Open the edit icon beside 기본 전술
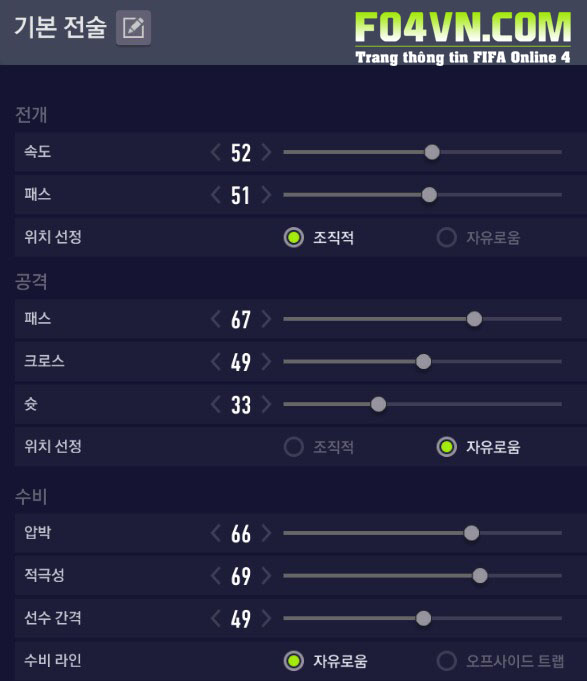 [x=133, y=28]
